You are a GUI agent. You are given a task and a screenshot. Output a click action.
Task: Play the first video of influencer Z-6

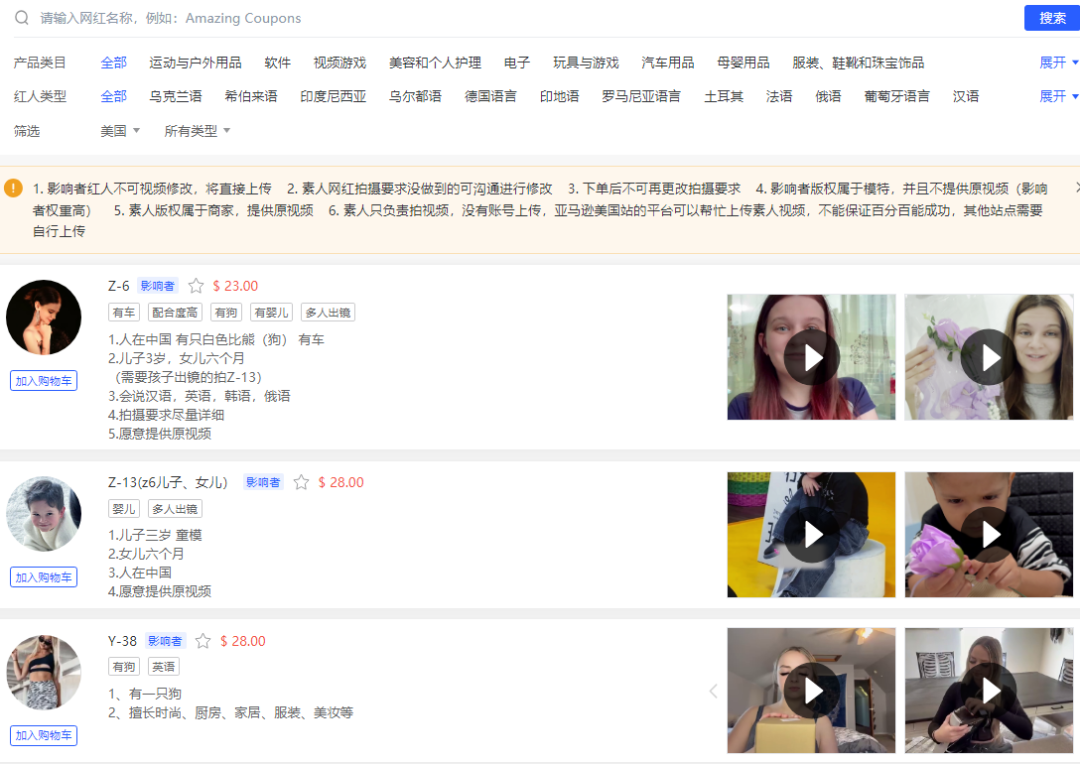(x=811, y=357)
